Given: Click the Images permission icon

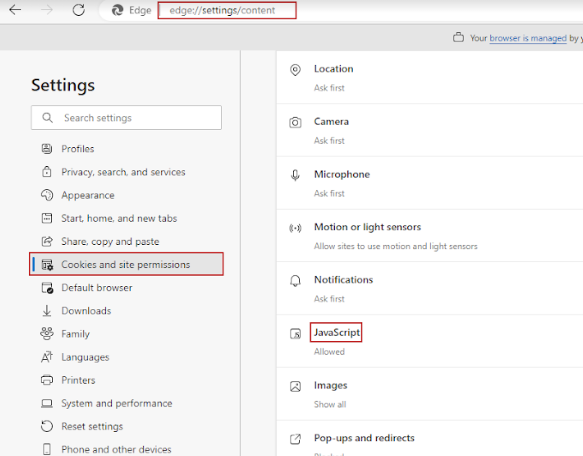Looking at the screenshot, I should pos(295,386).
